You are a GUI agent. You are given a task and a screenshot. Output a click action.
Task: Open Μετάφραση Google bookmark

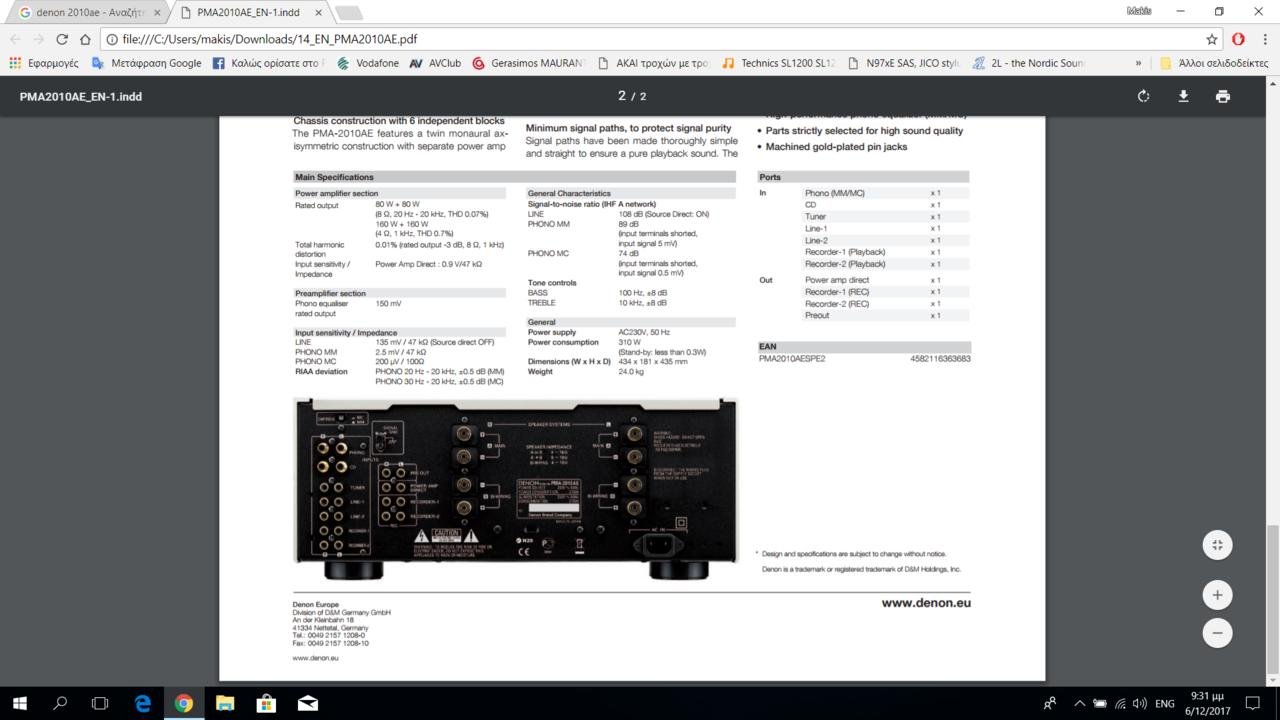(x=147, y=63)
